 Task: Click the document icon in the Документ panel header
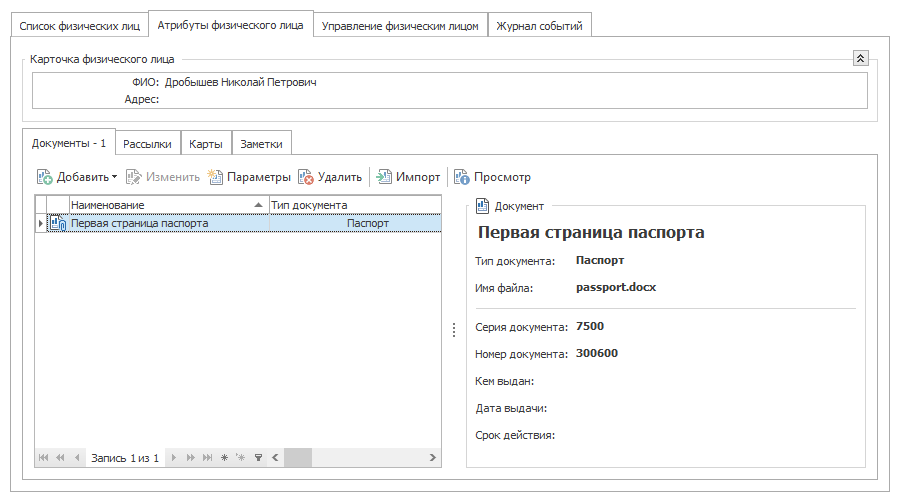tap(482, 206)
